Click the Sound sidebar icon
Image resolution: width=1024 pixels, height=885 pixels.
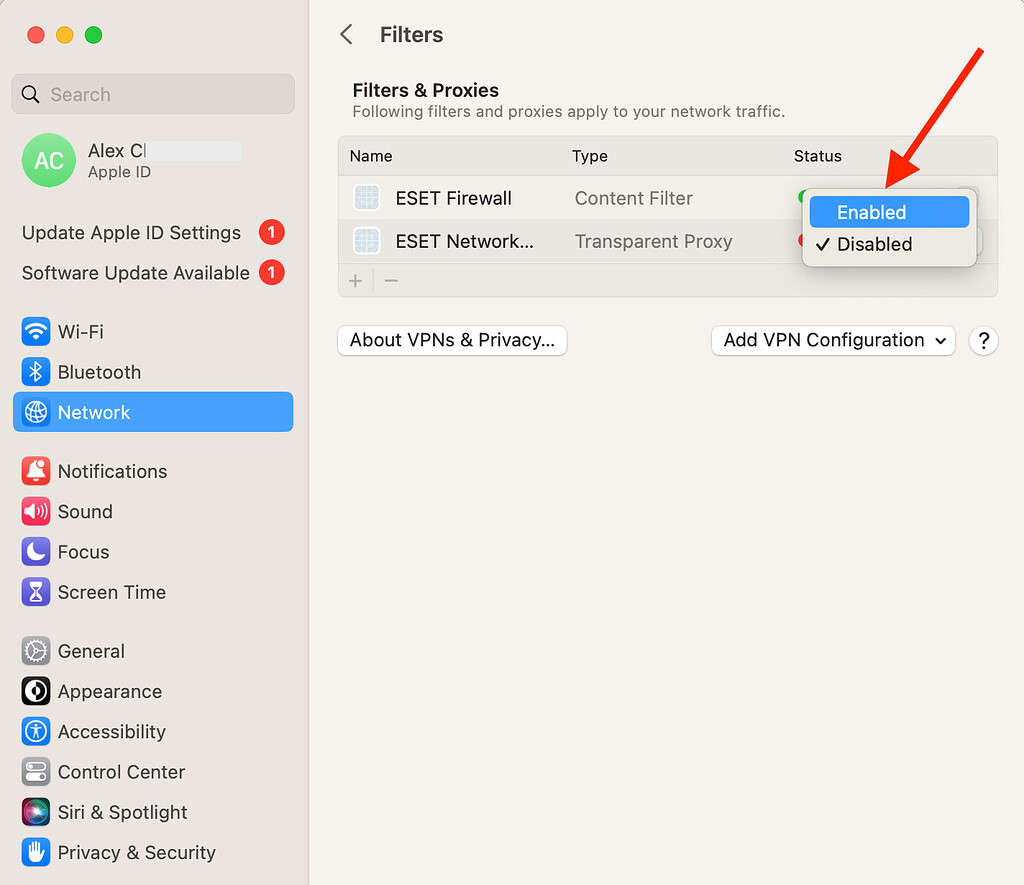click(35, 511)
